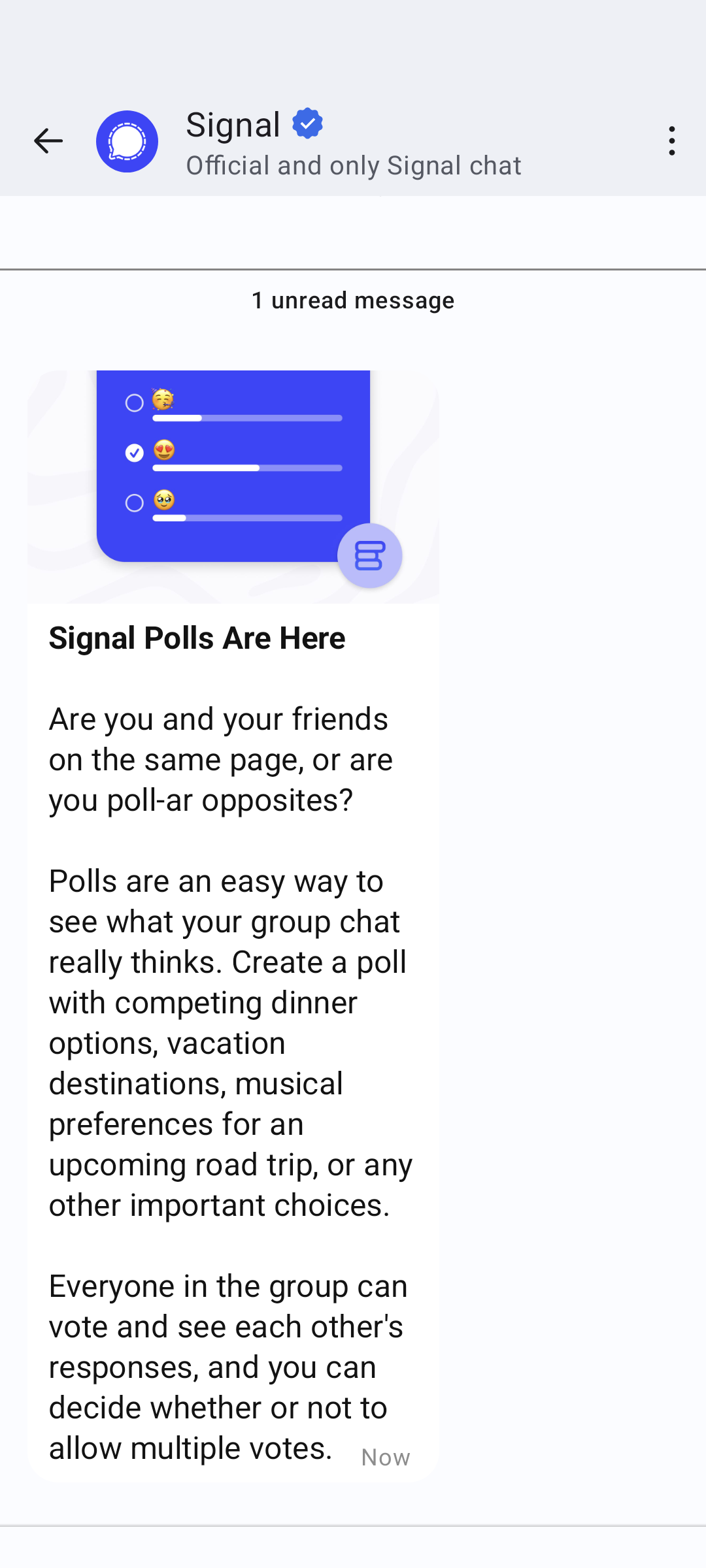706x1568 pixels.
Task: Open the three-dot overflow menu
Action: click(671, 141)
